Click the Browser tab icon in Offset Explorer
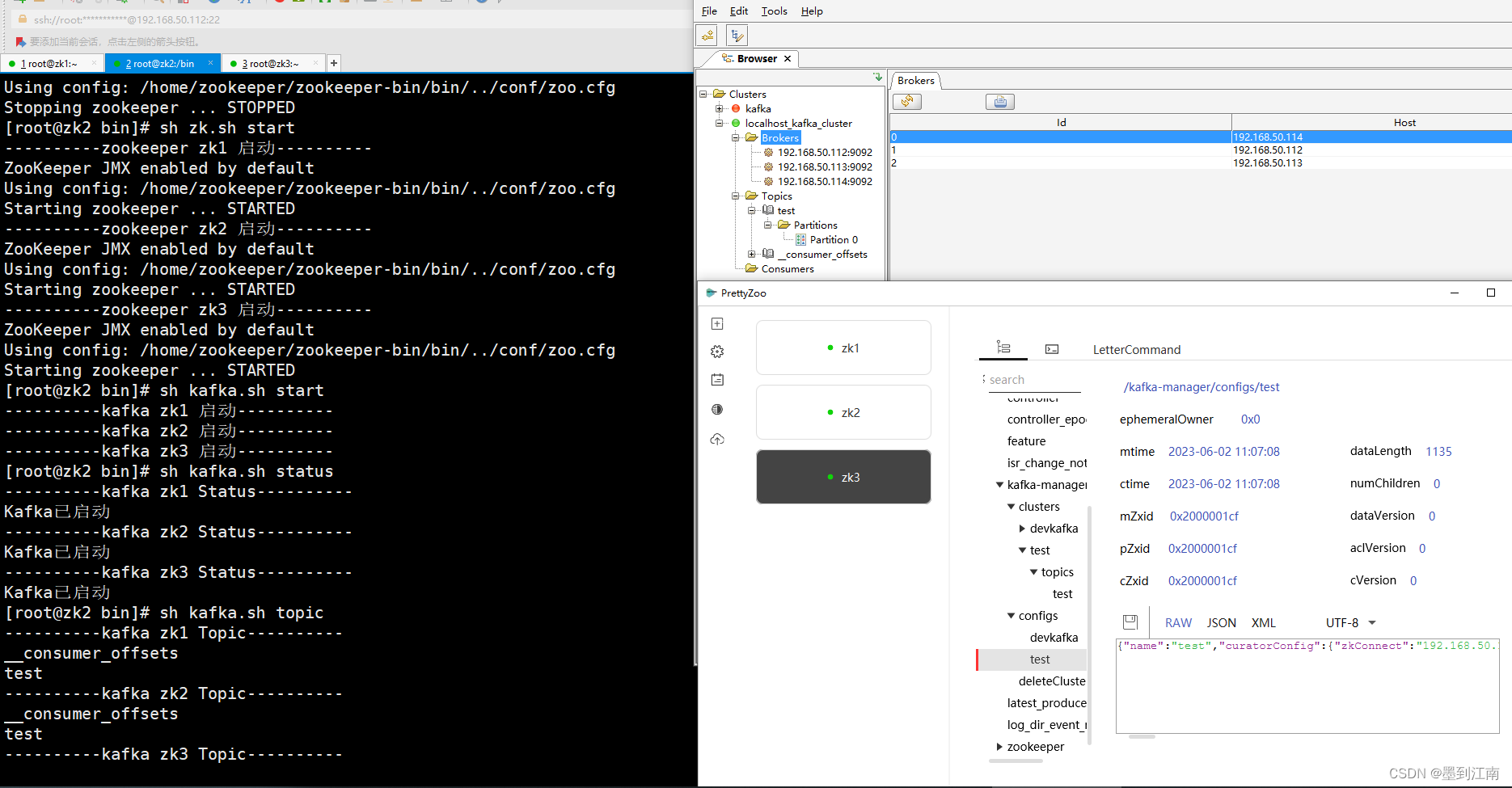The width and height of the screenshot is (1512, 788). [728, 58]
